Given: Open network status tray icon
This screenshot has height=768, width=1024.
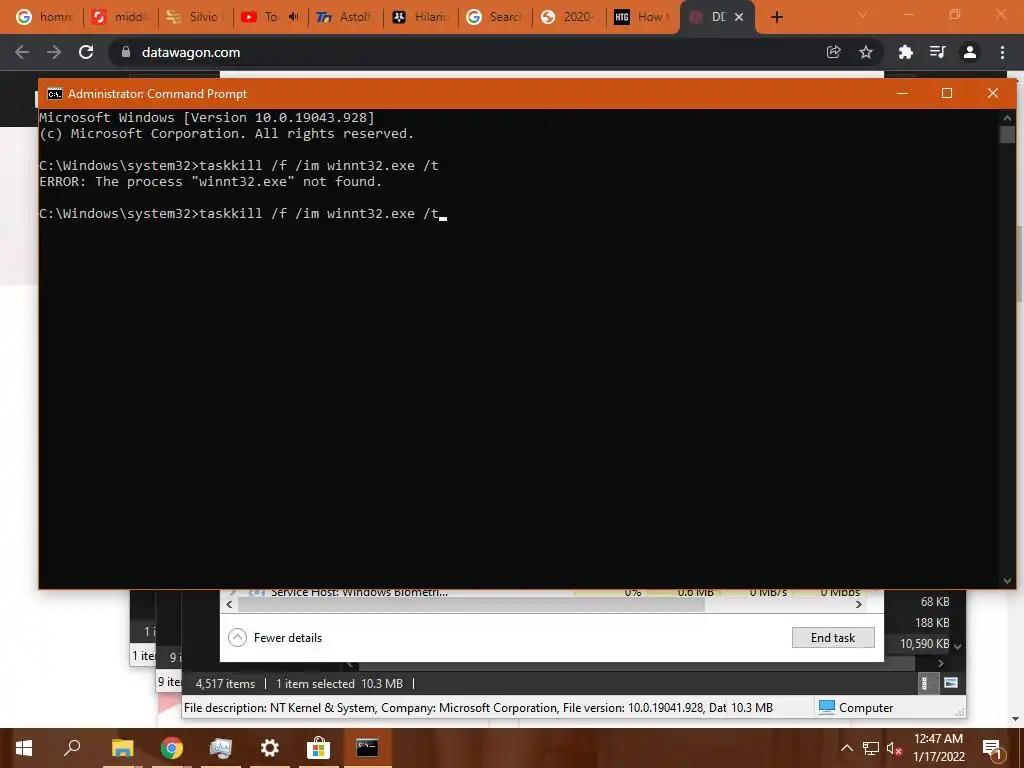Looking at the screenshot, I should [871, 748].
